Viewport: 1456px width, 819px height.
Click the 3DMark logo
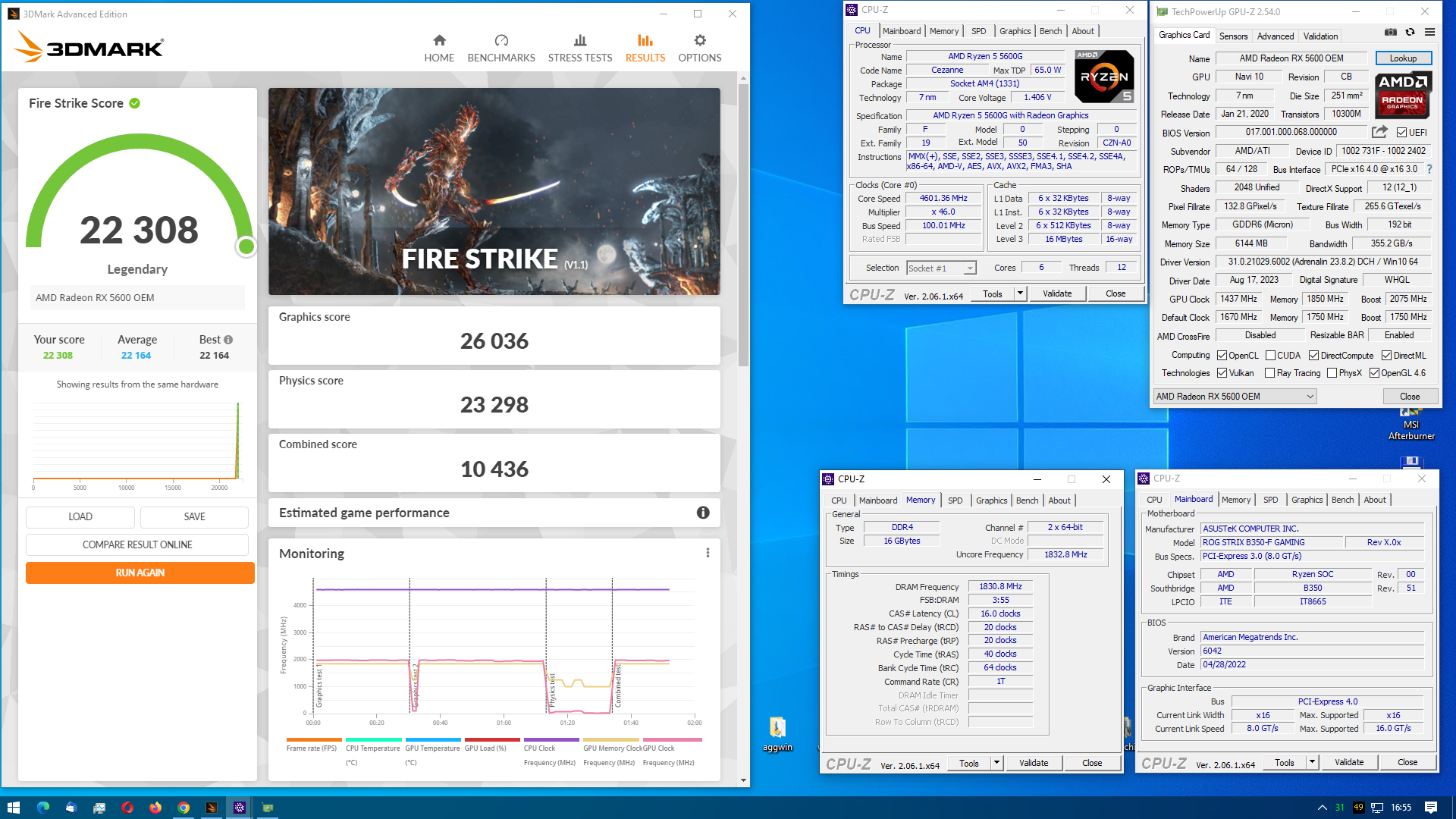[89, 47]
